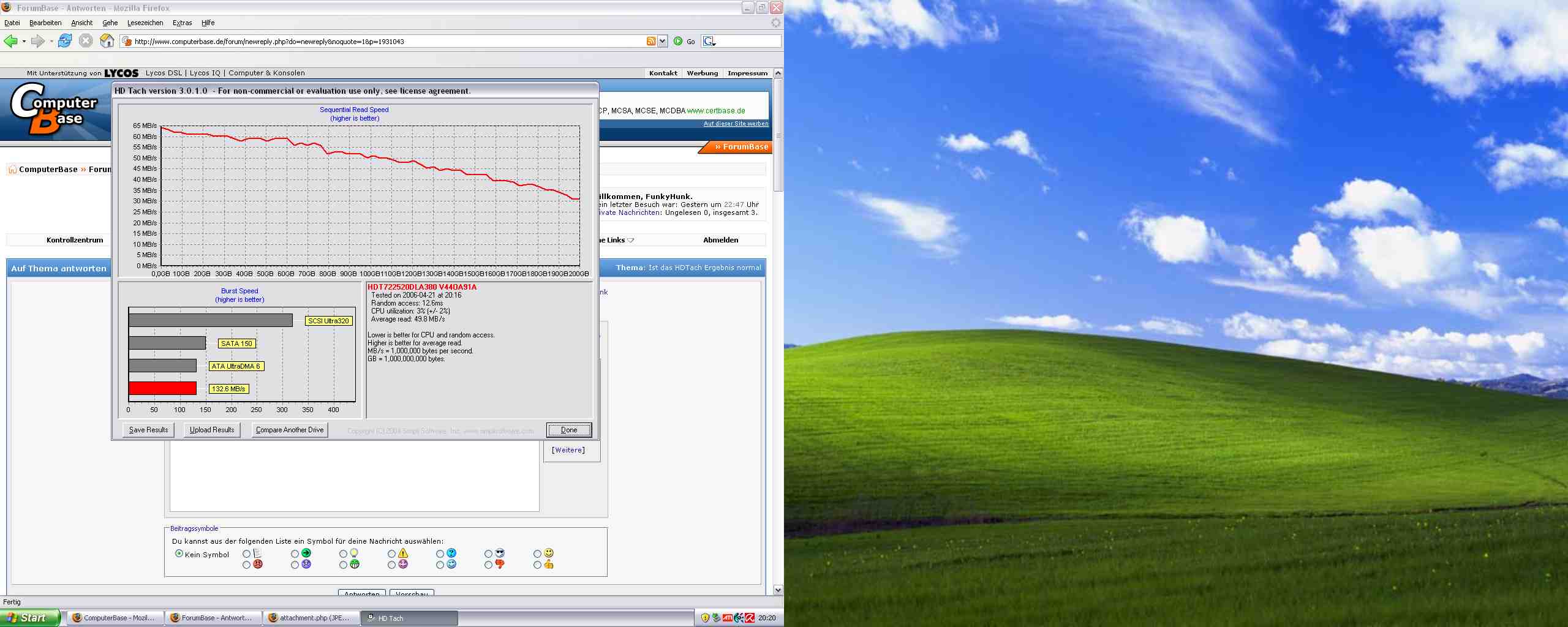1568x627 pixels.
Task: Open the Lesezeichen menu
Action: pos(145,23)
